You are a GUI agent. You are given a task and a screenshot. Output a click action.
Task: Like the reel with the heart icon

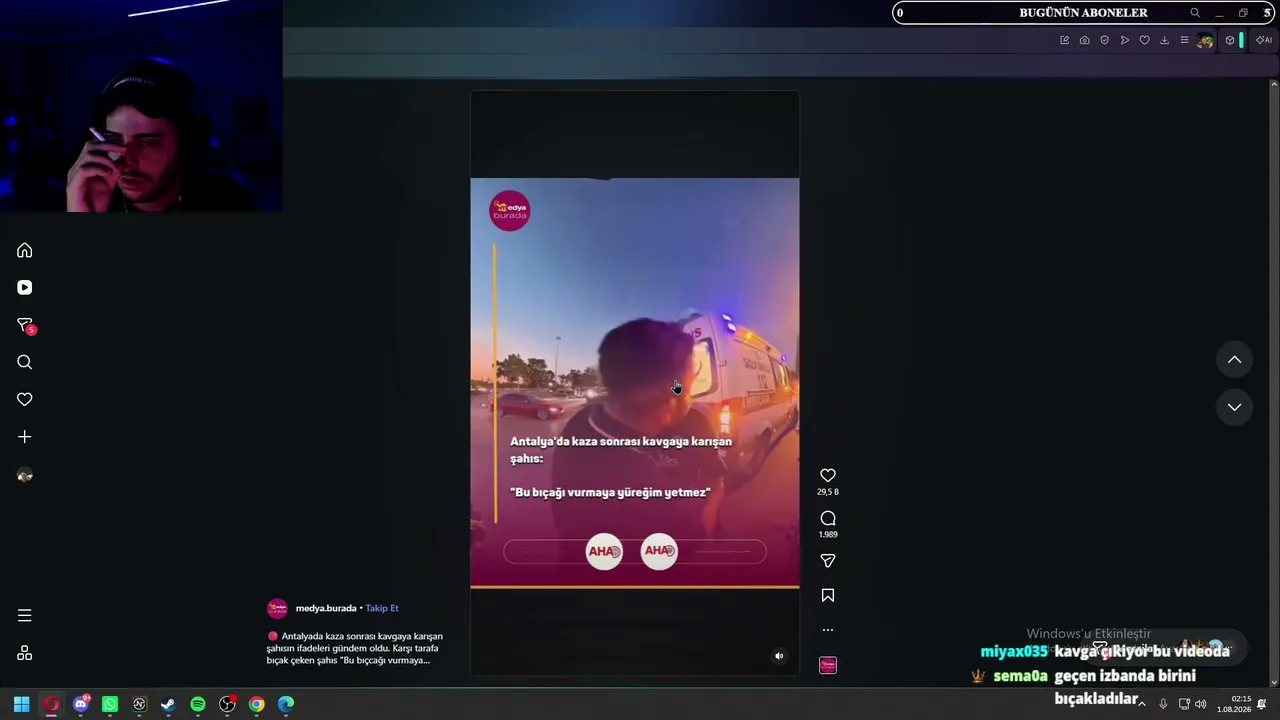(828, 475)
